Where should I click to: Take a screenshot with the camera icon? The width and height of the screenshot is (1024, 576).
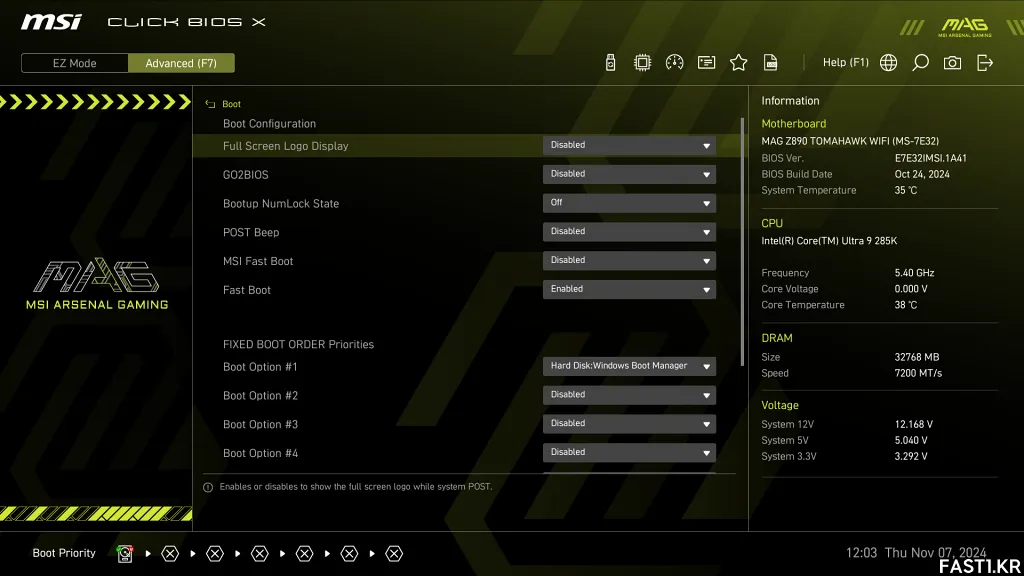(952, 63)
